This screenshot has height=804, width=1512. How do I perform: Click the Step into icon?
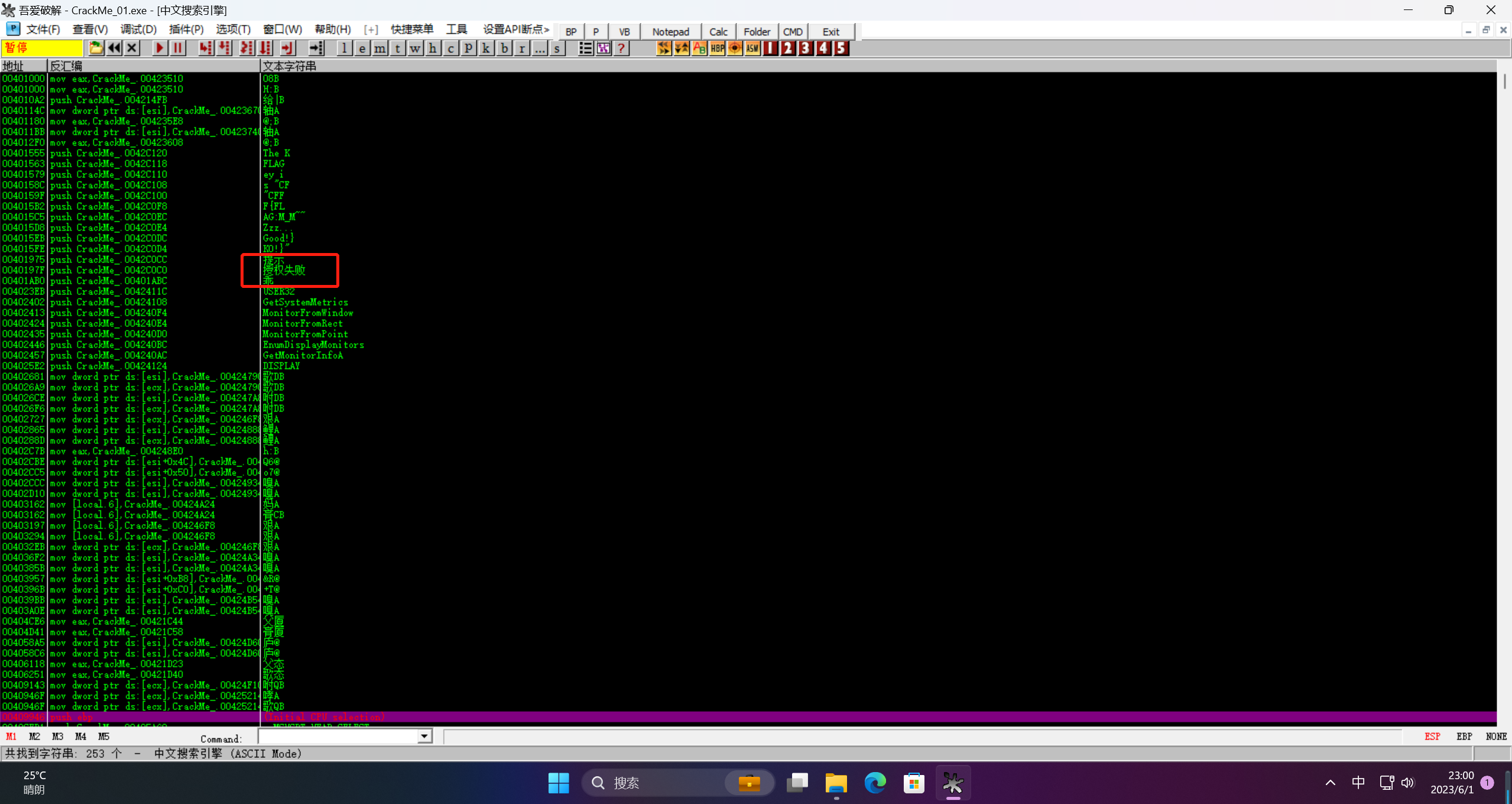pos(205,48)
